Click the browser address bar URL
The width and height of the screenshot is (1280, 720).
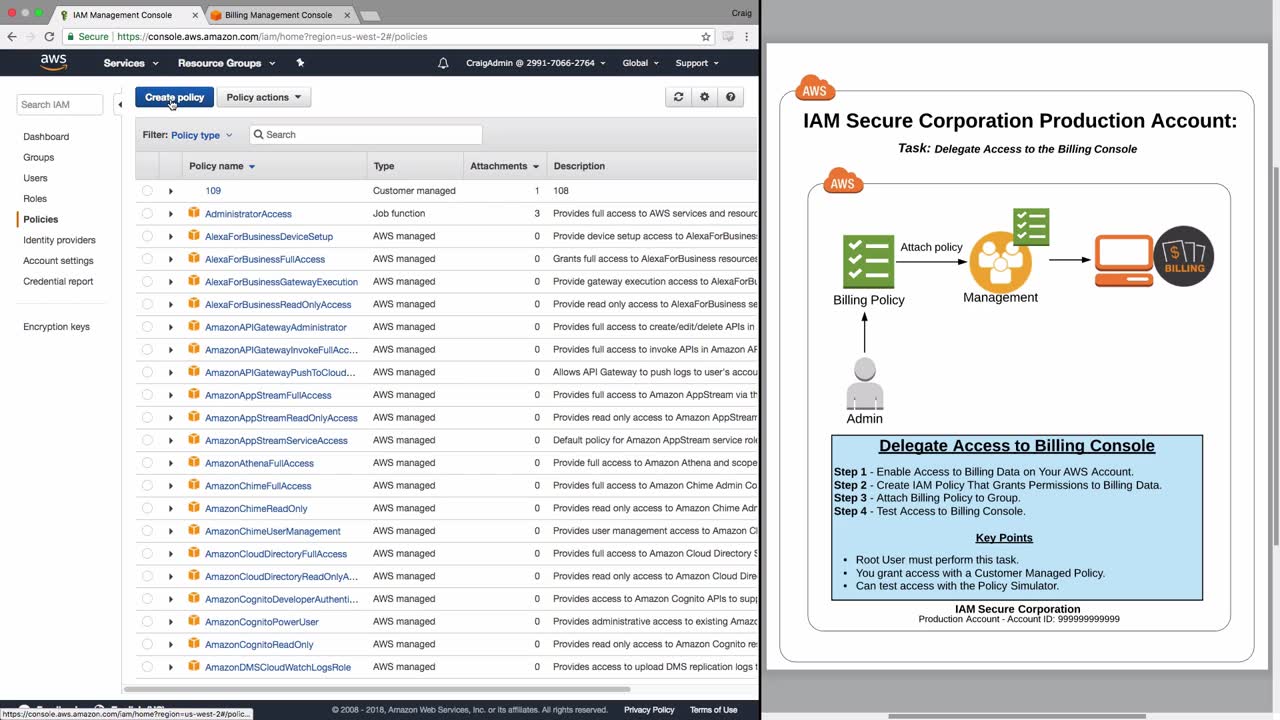point(272,37)
